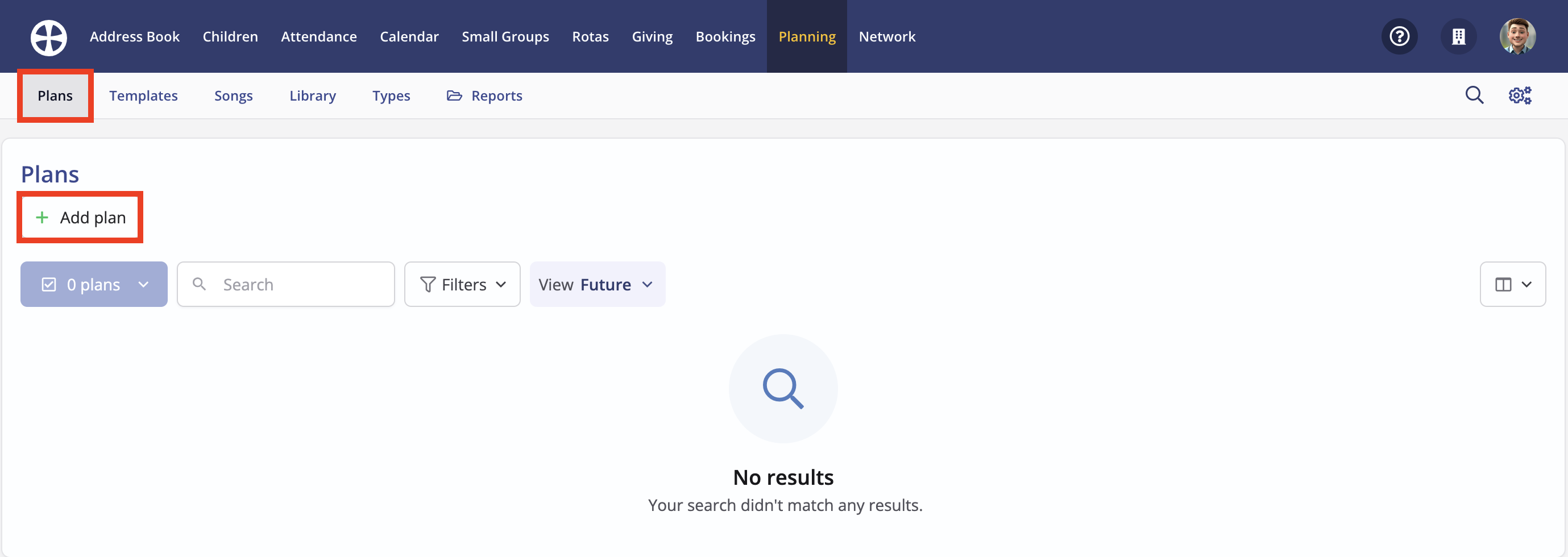The image size is (1568, 557).
Task: Expand the Filters dropdown chevron
Action: (501, 284)
